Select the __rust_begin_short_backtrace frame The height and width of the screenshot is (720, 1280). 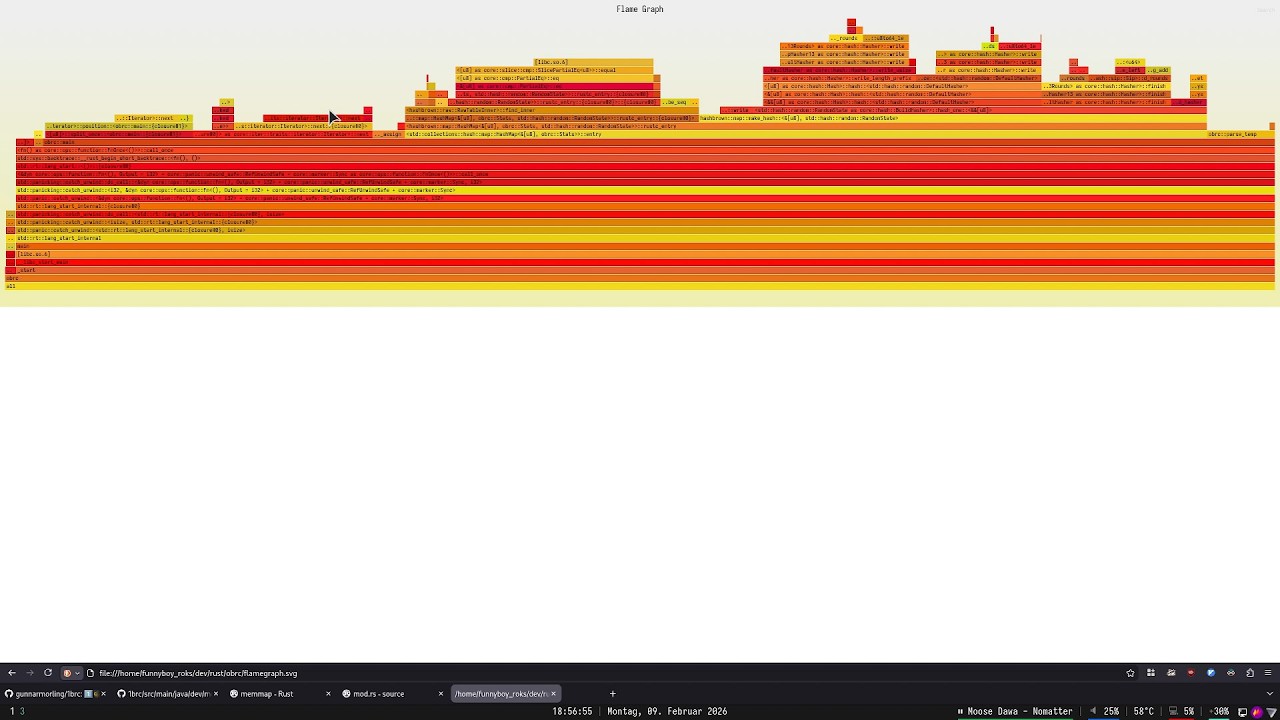(645, 158)
